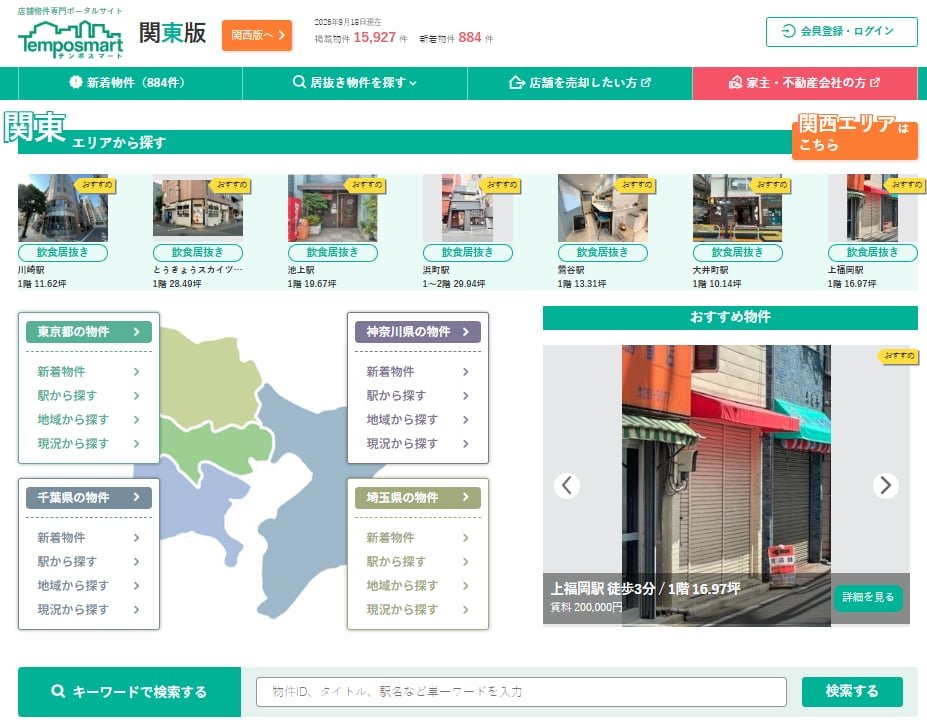This screenshot has width=927, height=723.
Task: Go to previous slide in おすすめ物件 carousel
Action: pyautogui.click(x=566, y=485)
